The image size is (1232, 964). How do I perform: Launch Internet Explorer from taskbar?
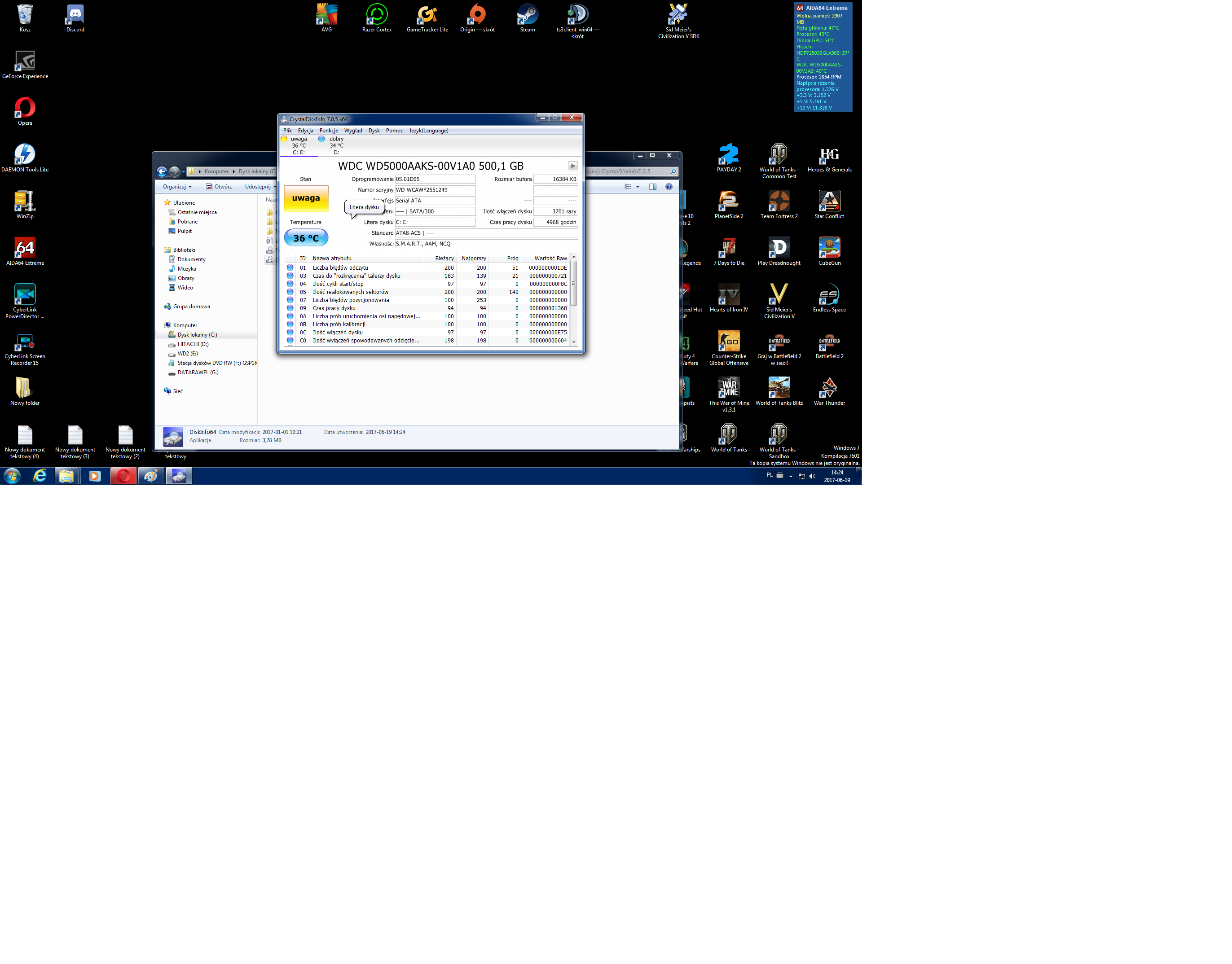point(40,476)
